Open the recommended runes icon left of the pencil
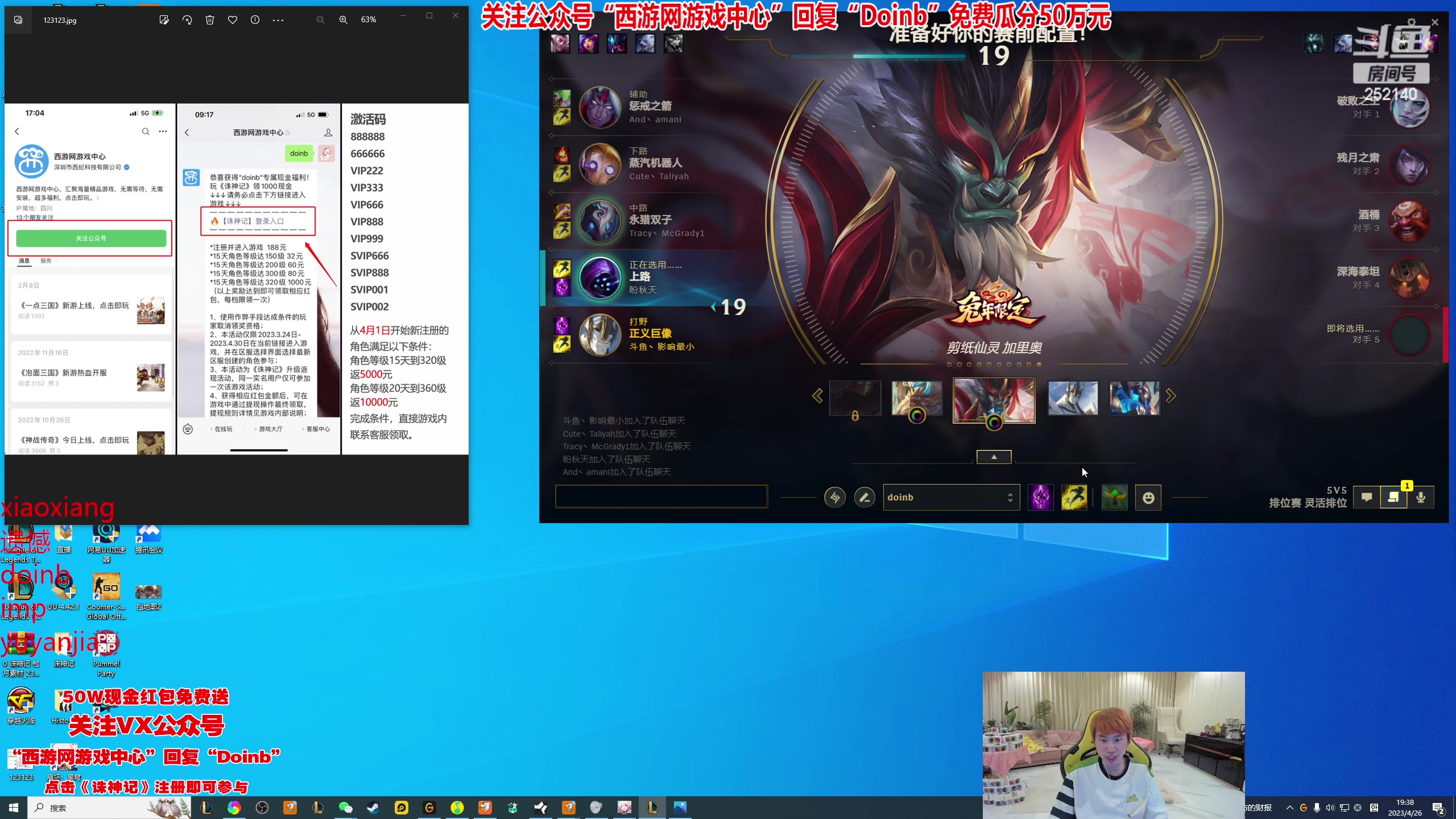Screen dimensions: 1456x819 (x=835, y=498)
